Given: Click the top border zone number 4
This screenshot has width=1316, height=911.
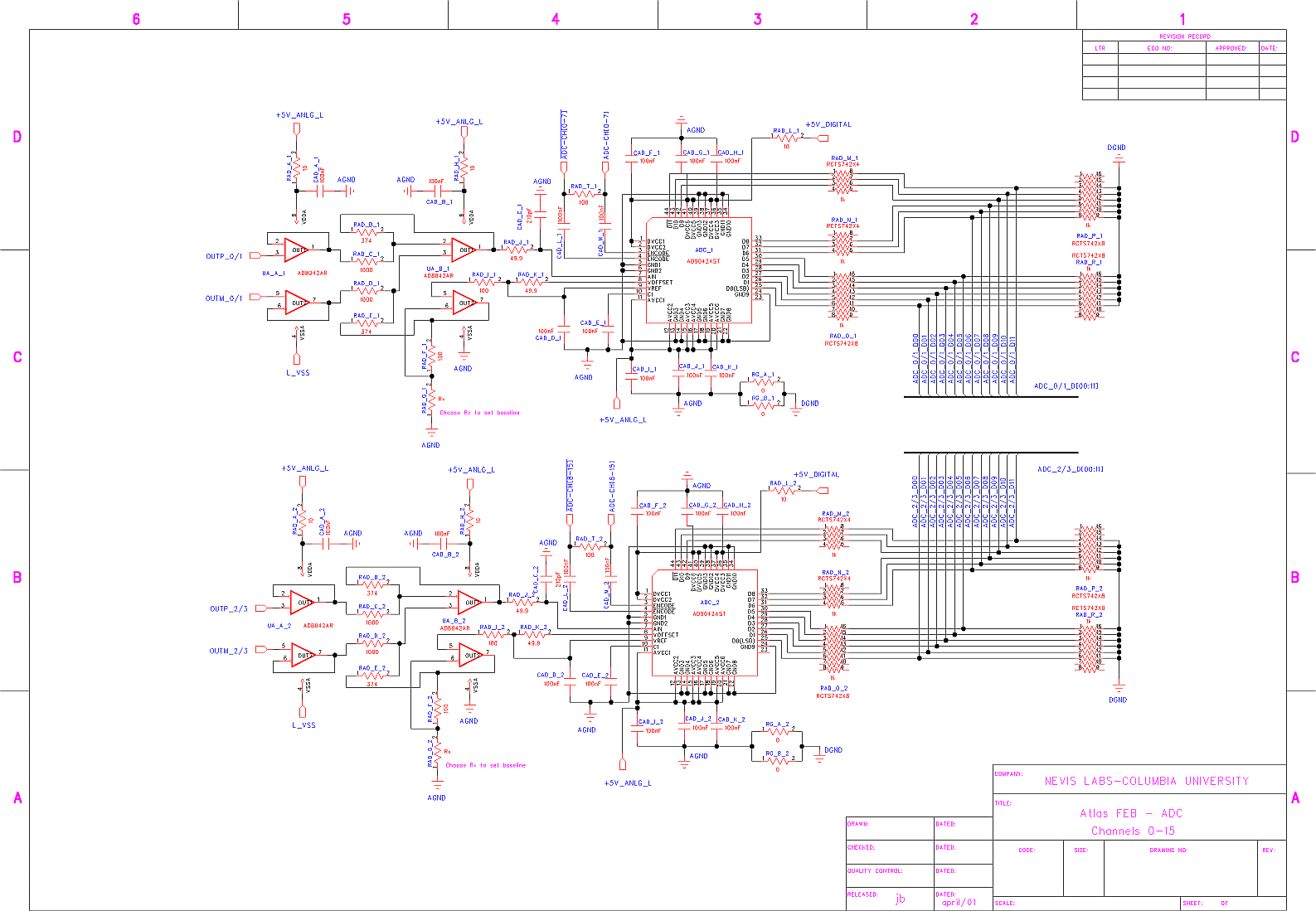Looking at the screenshot, I should tap(556, 19).
